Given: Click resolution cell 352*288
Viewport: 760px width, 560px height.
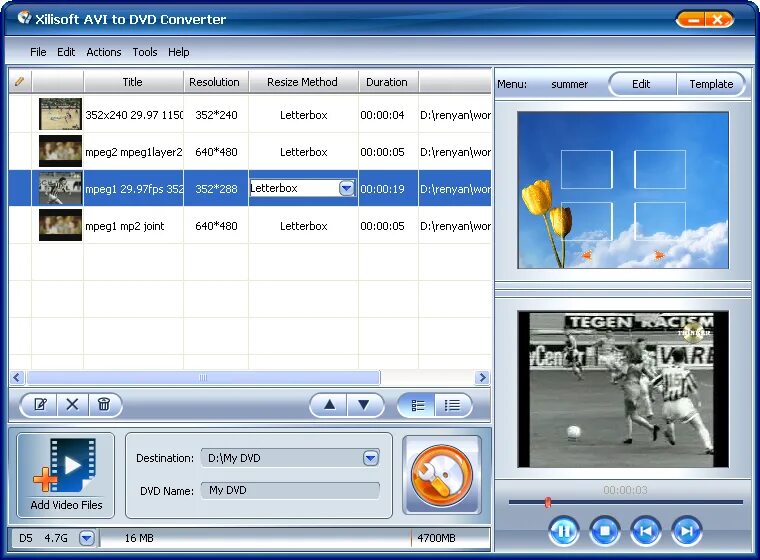Looking at the screenshot, I should coord(216,189).
